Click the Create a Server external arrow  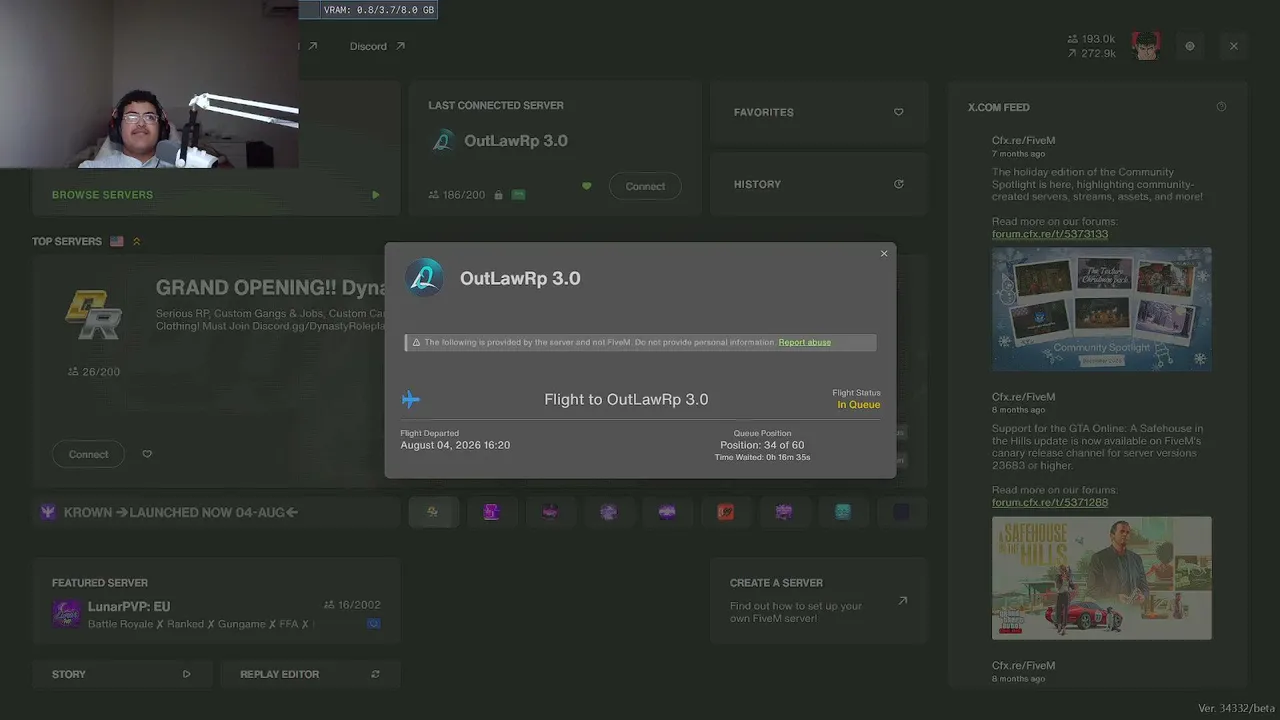902,601
